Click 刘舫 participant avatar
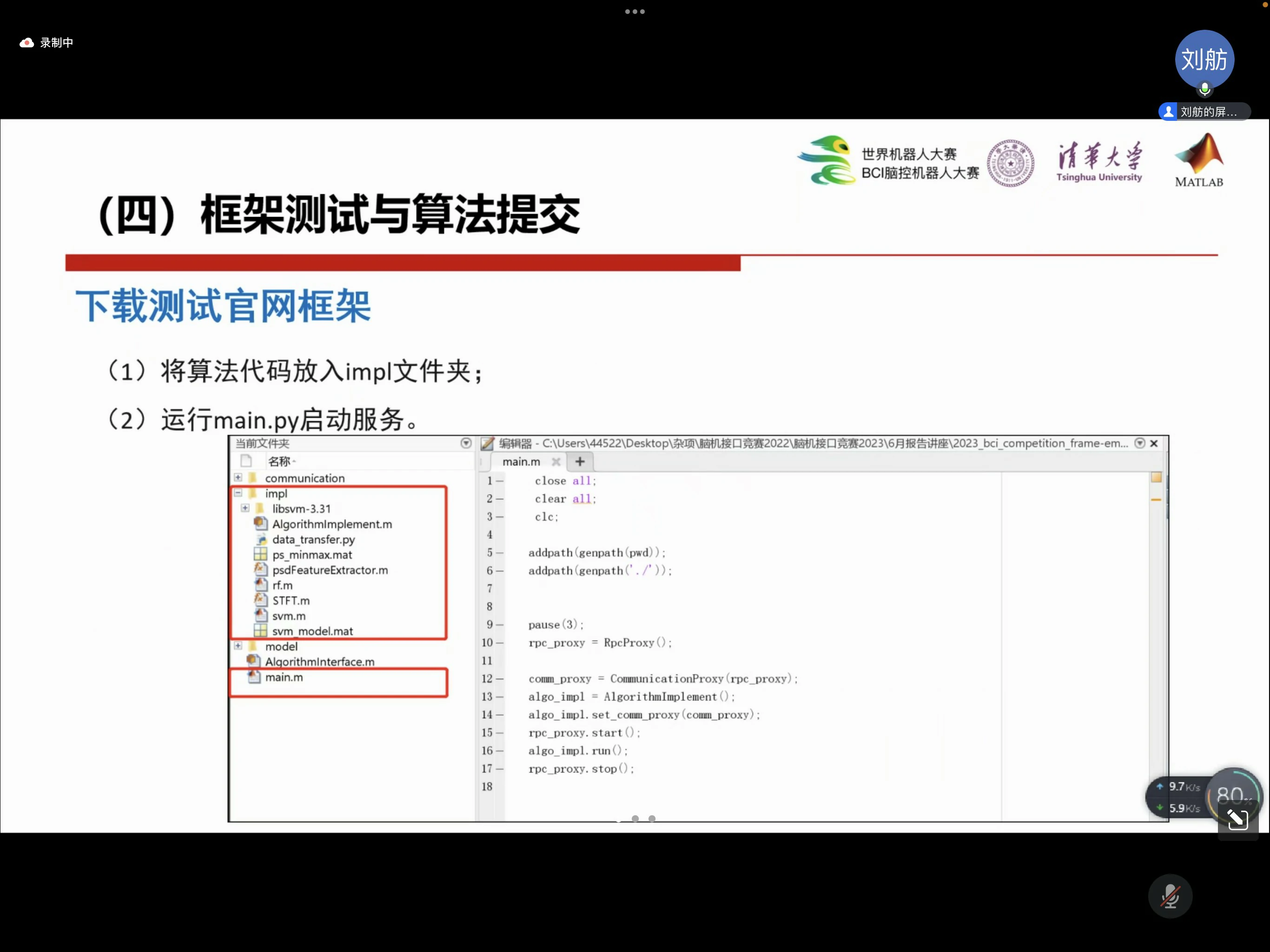This screenshot has height=952, width=1270. pyautogui.click(x=1204, y=59)
